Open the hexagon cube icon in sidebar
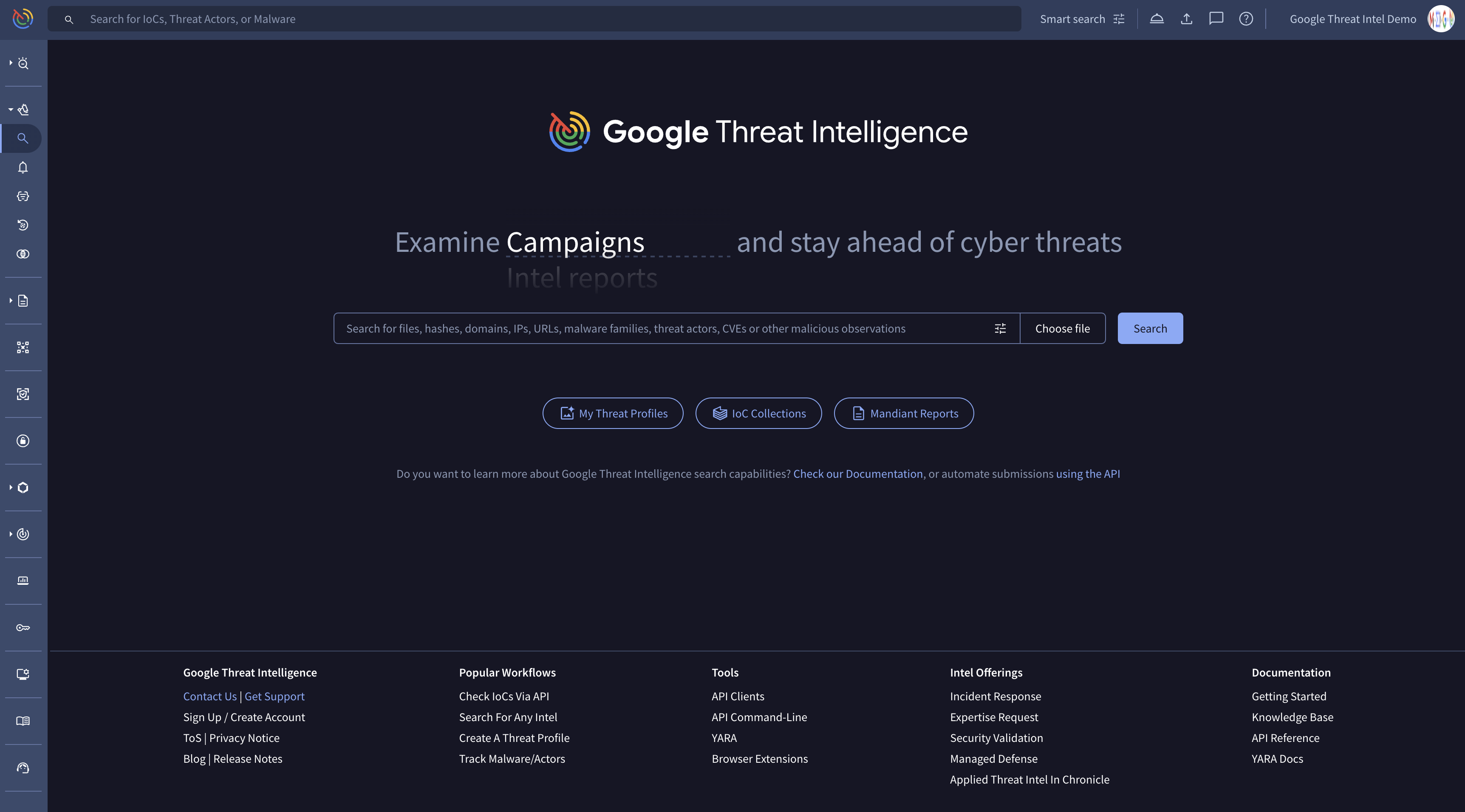 pyautogui.click(x=23, y=487)
